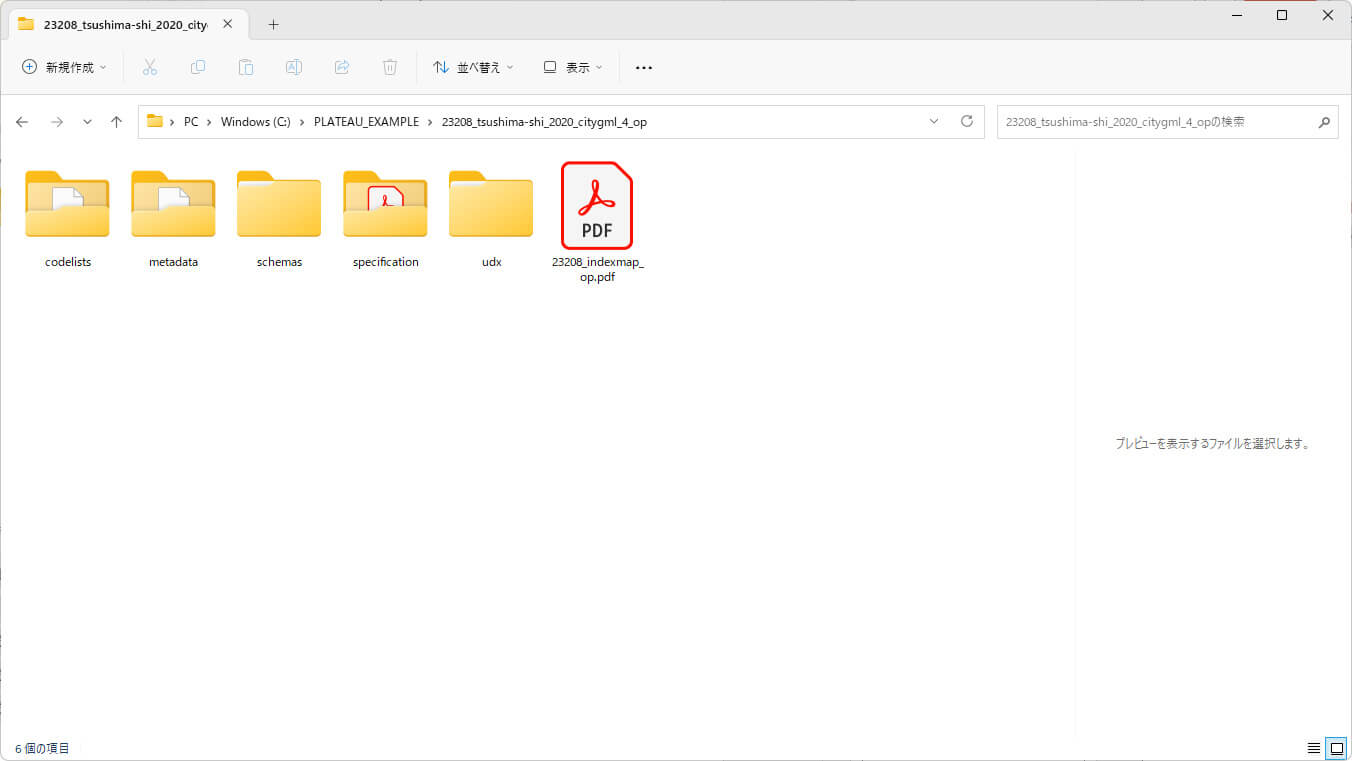Click the Rename icon in toolbar
Image resolution: width=1352 pixels, height=761 pixels.
click(294, 67)
